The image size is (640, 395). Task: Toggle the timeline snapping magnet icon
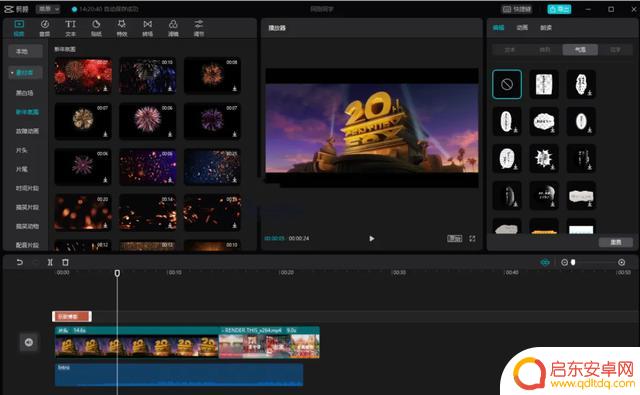coord(545,262)
